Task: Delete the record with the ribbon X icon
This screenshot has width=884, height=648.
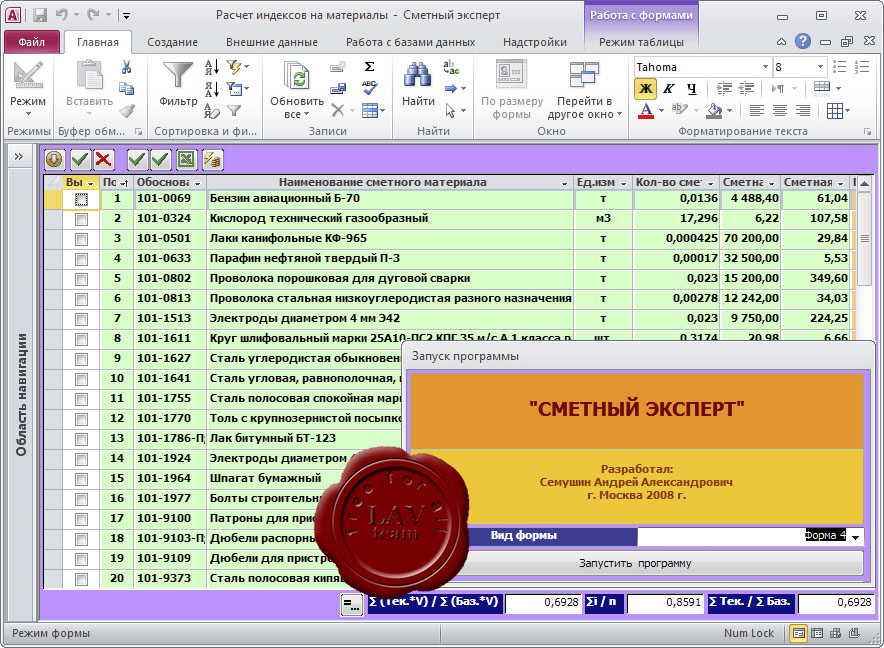Action: [338, 110]
